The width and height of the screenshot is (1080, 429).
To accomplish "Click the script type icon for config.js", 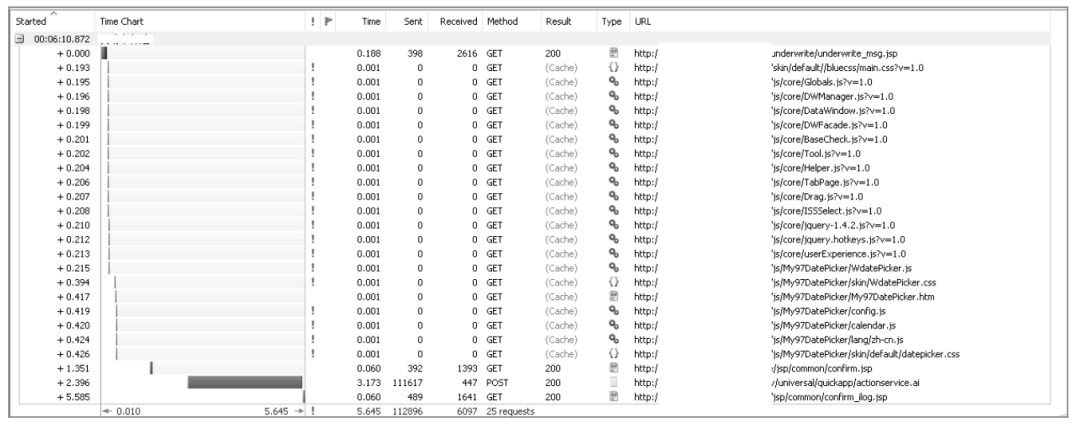I will 614,311.
